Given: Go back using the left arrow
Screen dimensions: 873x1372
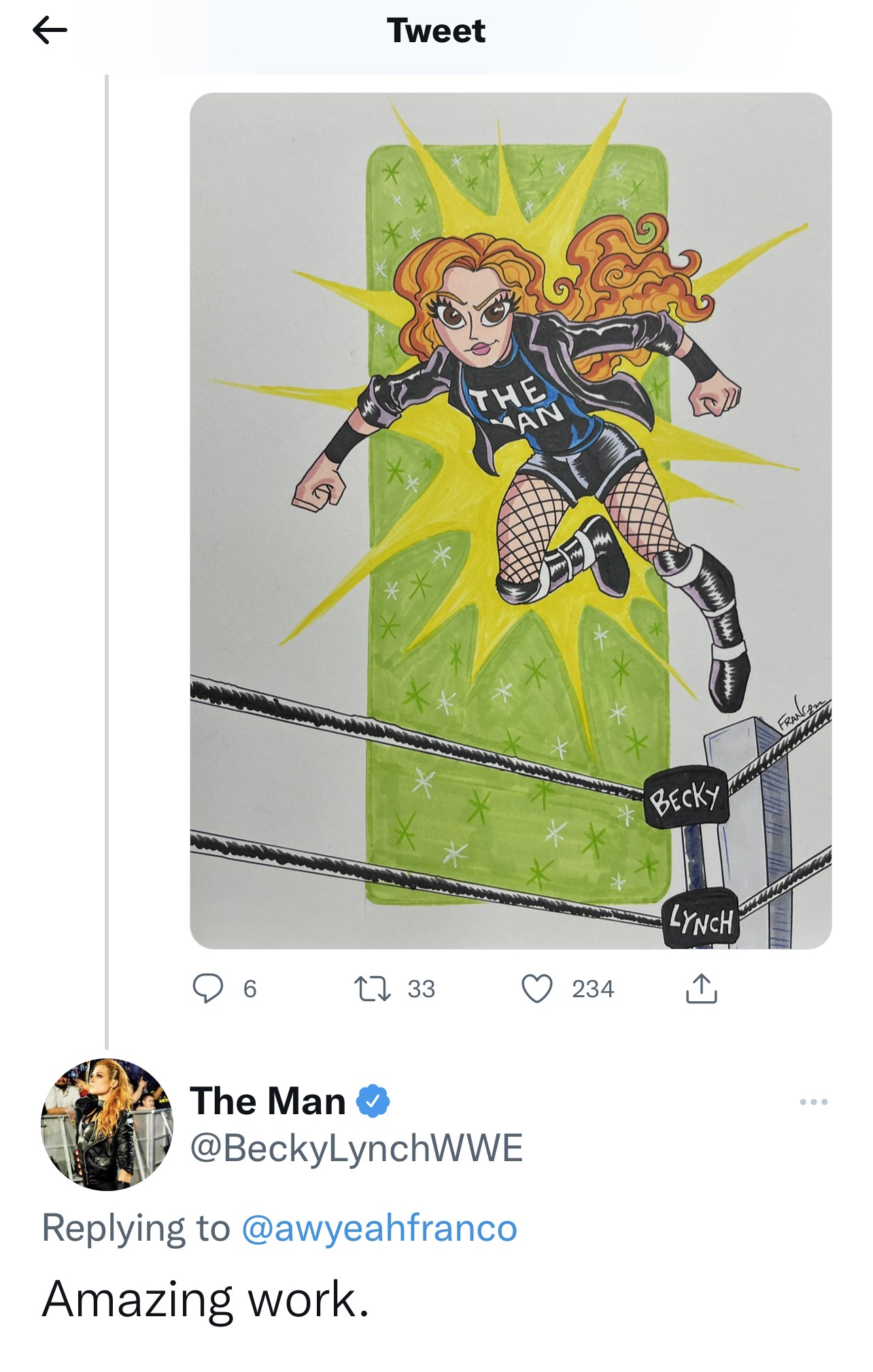Looking at the screenshot, I should [50, 31].
